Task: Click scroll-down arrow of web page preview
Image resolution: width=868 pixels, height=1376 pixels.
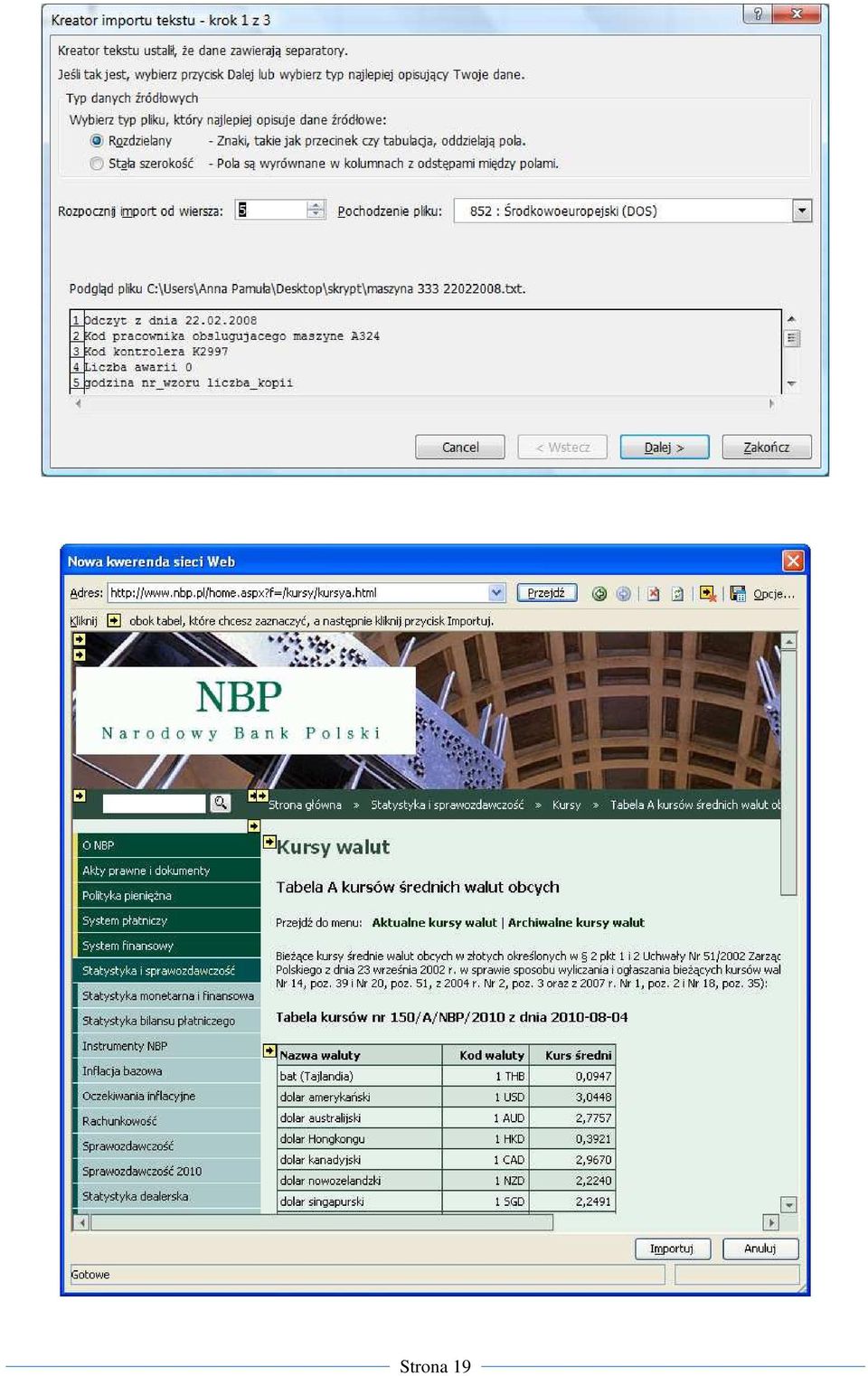Action: [789, 1205]
